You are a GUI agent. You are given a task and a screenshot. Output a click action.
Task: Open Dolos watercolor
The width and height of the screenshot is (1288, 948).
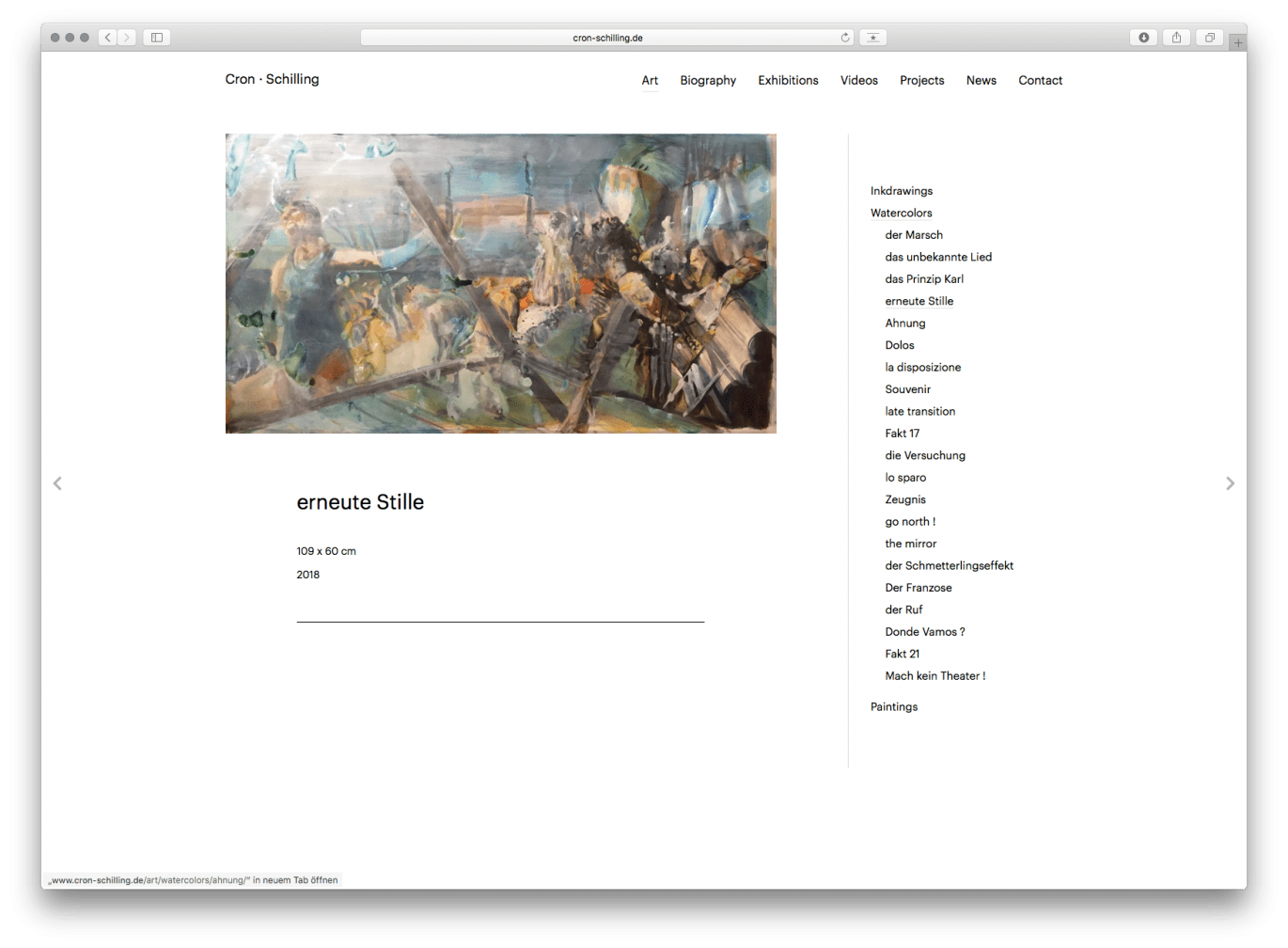[x=899, y=345]
